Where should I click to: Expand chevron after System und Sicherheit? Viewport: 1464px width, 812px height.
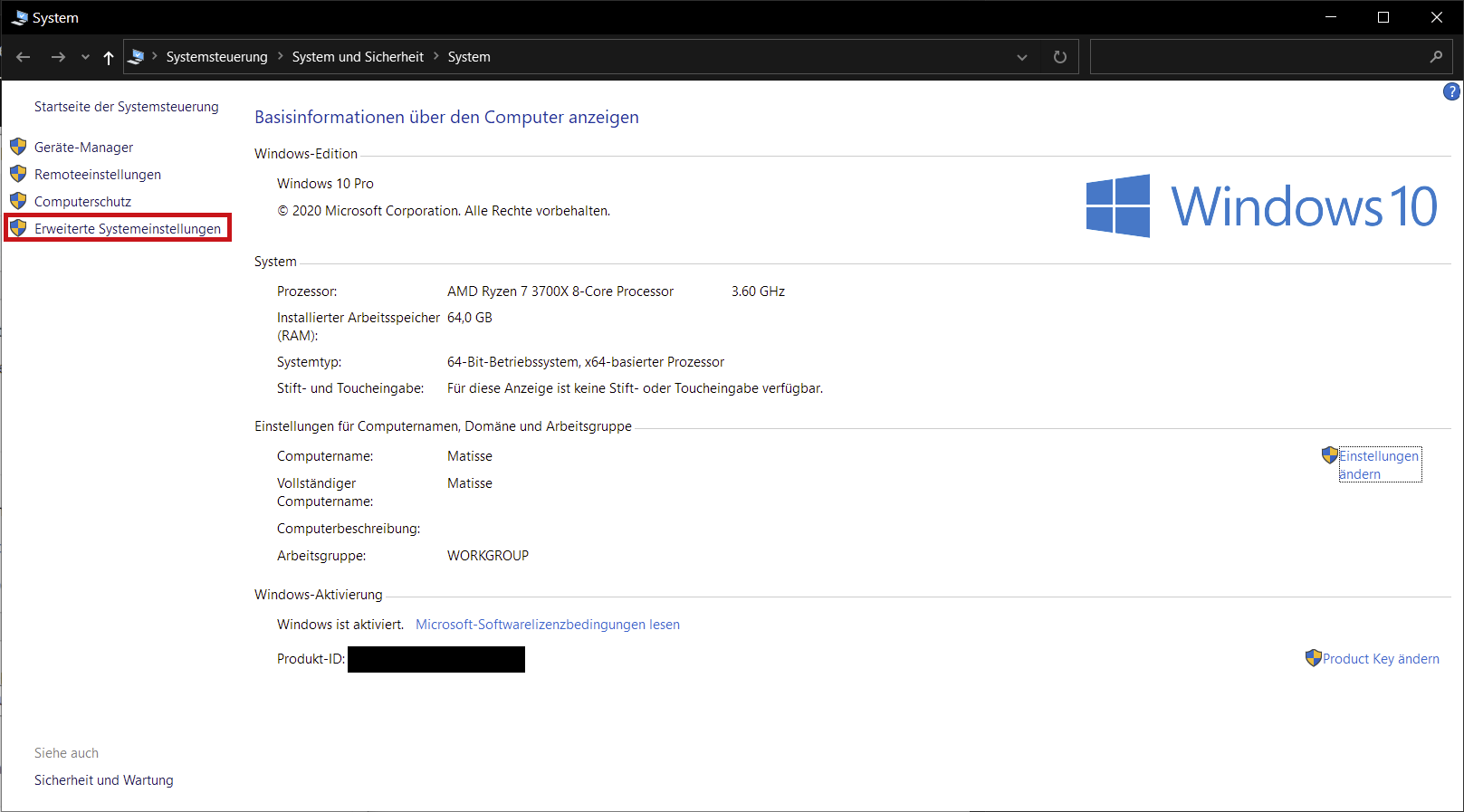pos(435,56)
